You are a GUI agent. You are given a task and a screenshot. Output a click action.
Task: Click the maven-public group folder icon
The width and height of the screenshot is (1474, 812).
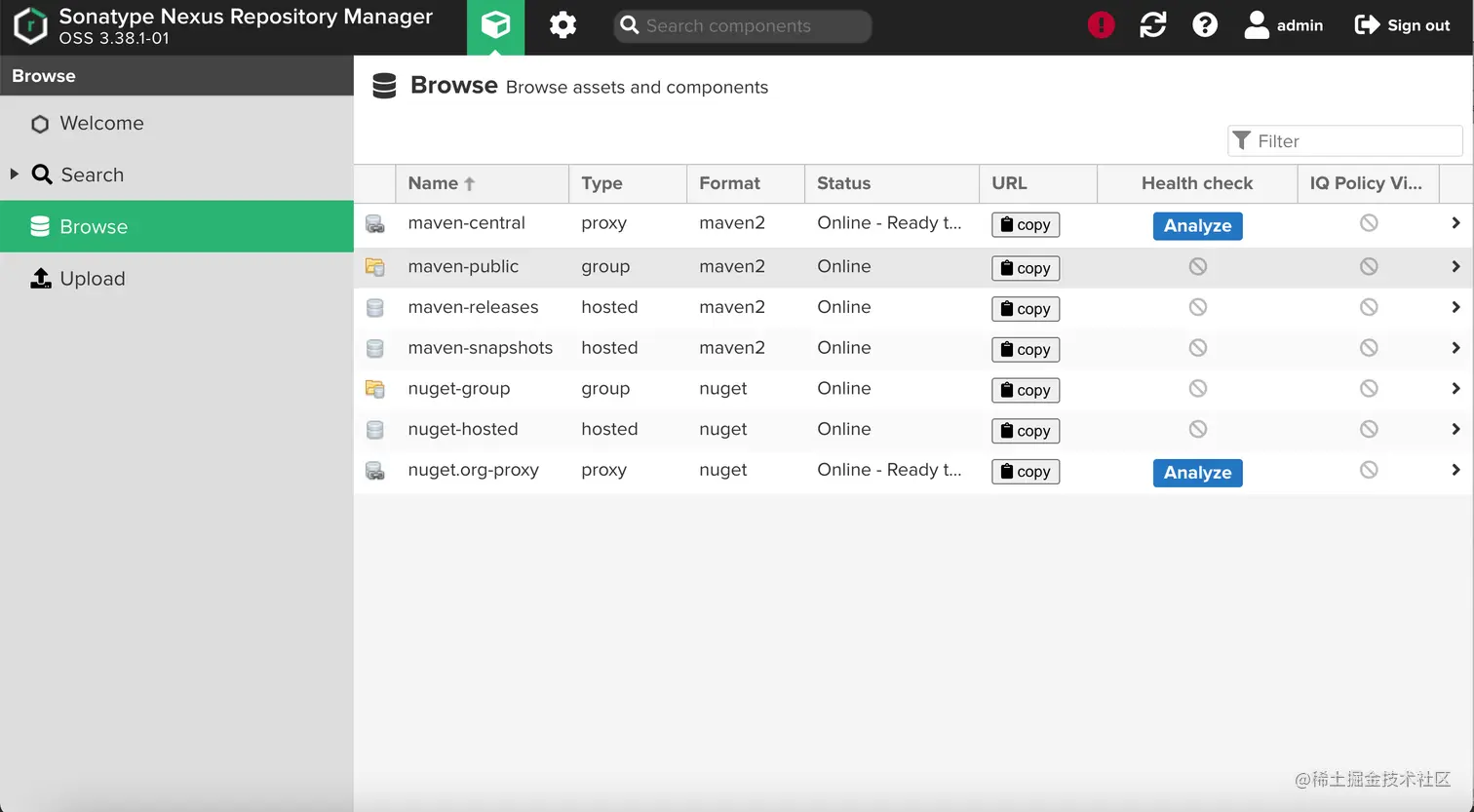(x=374, y=266)
